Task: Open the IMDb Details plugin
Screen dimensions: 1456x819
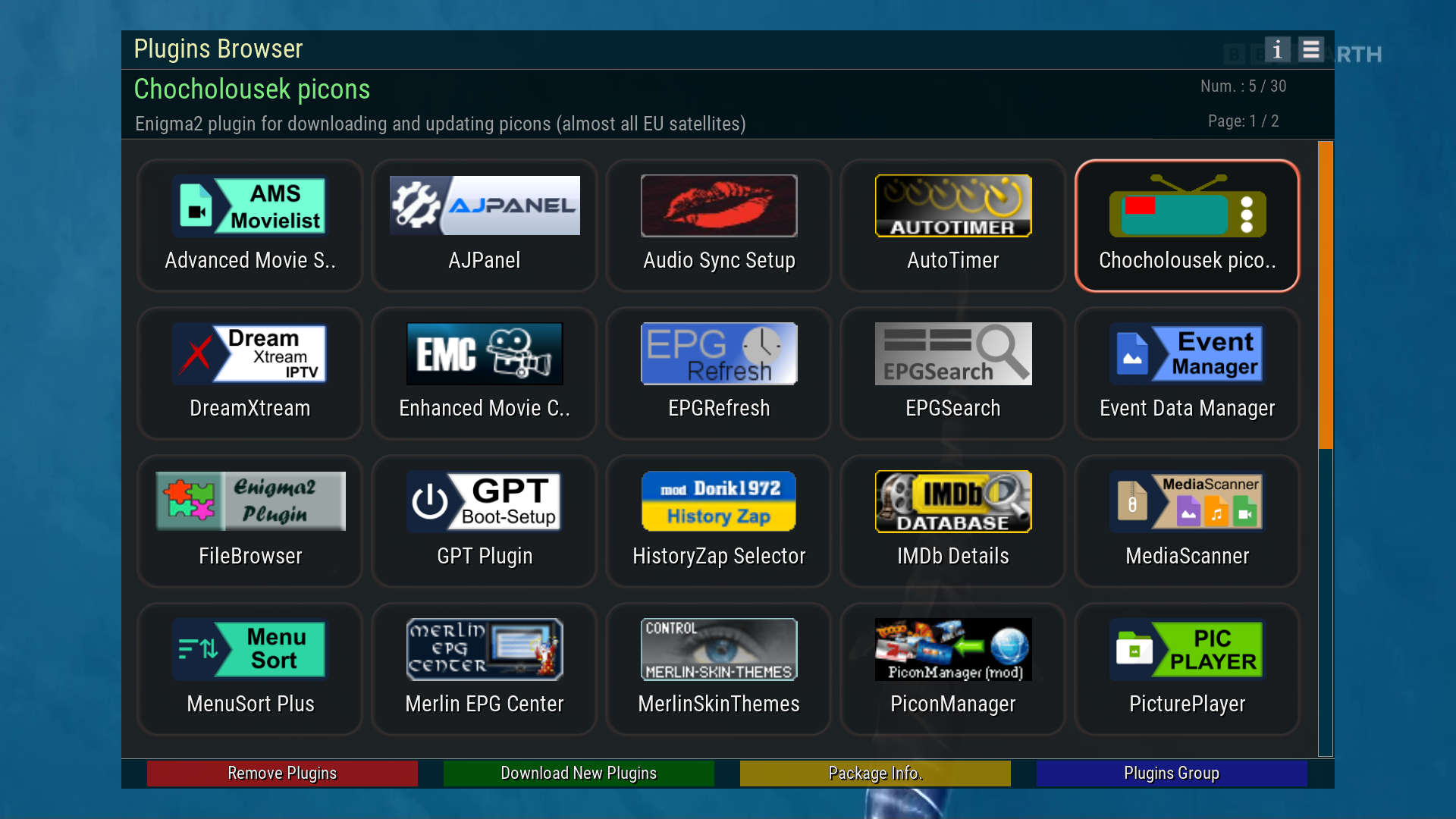Action: [x=953, y=501]
